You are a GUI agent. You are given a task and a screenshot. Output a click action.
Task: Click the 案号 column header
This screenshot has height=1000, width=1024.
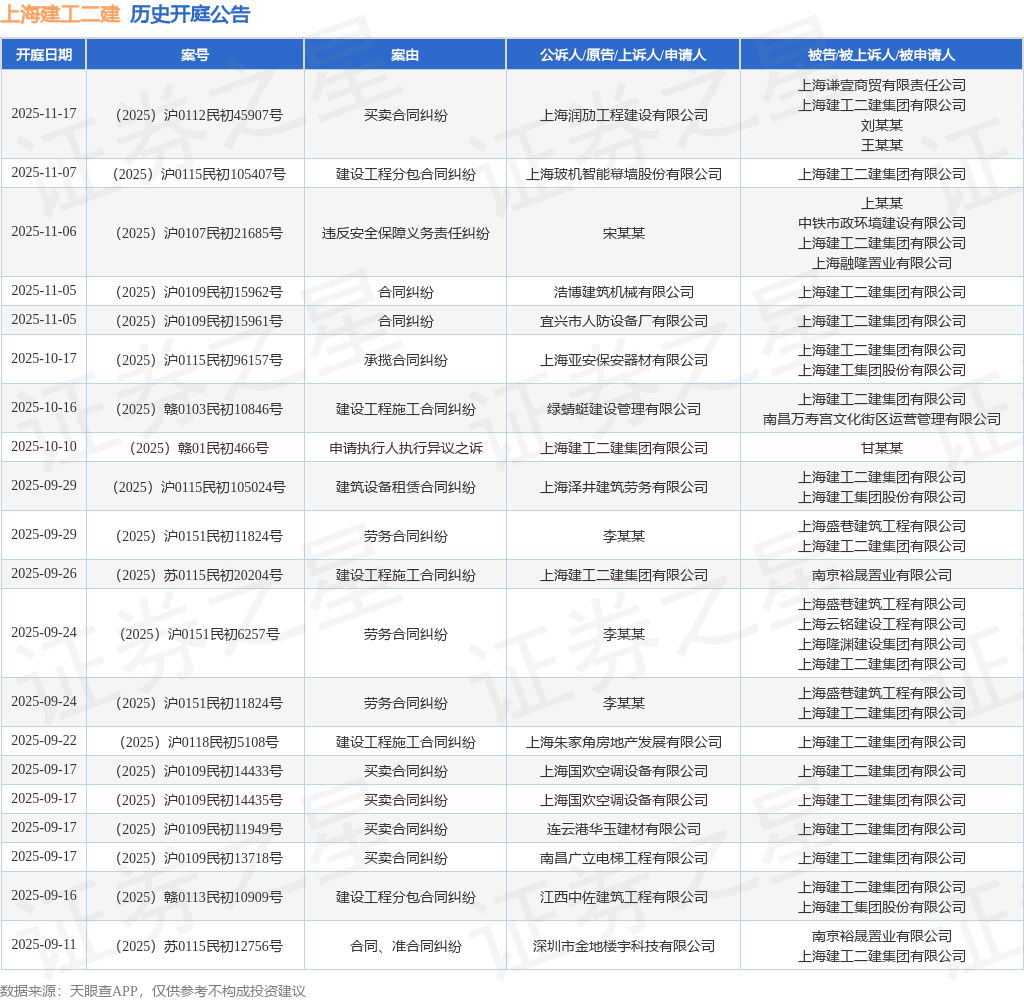click(x=195, y=55)
